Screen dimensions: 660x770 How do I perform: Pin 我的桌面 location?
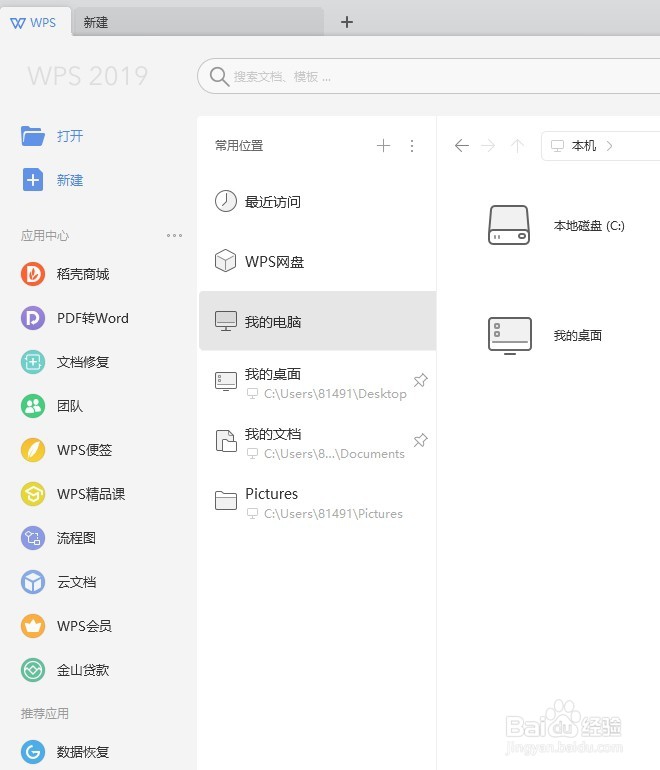pos(420,380)
